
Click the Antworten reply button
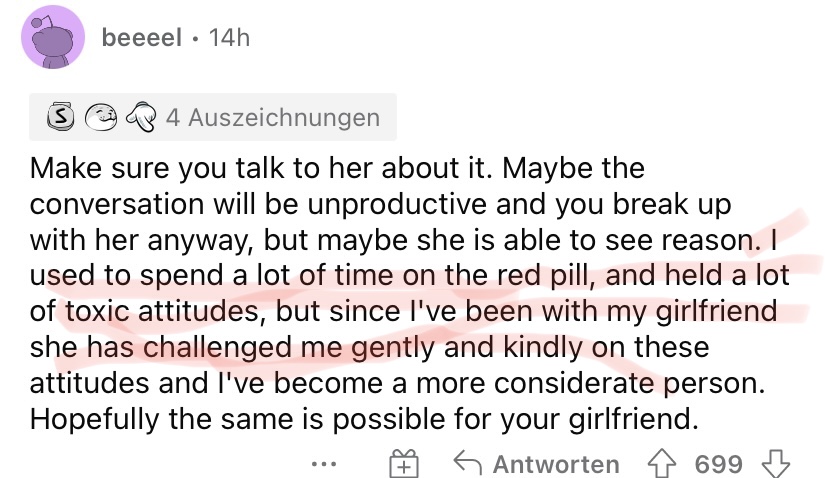pos(536,464)
